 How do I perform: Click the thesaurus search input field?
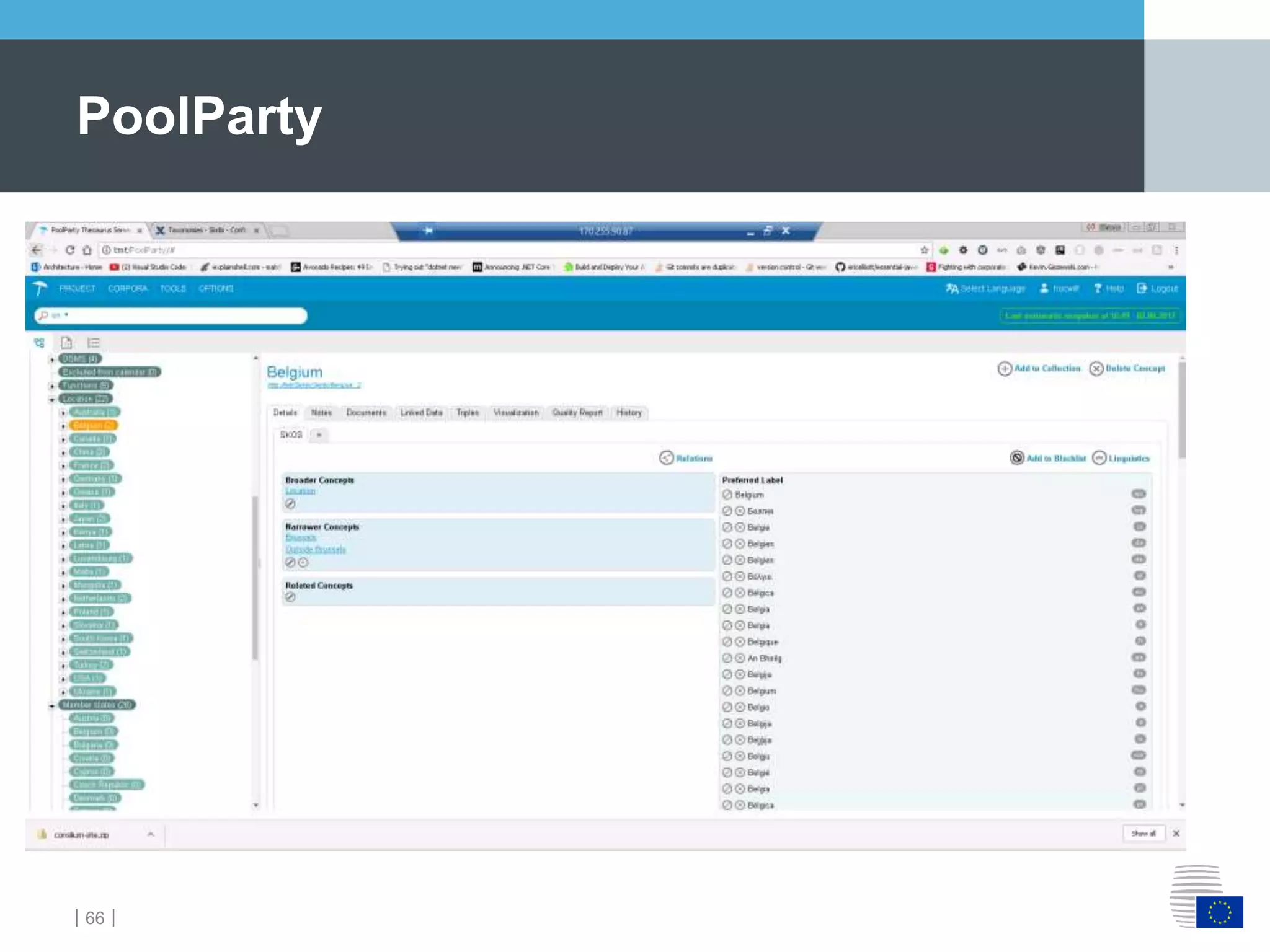pos(186,315)
